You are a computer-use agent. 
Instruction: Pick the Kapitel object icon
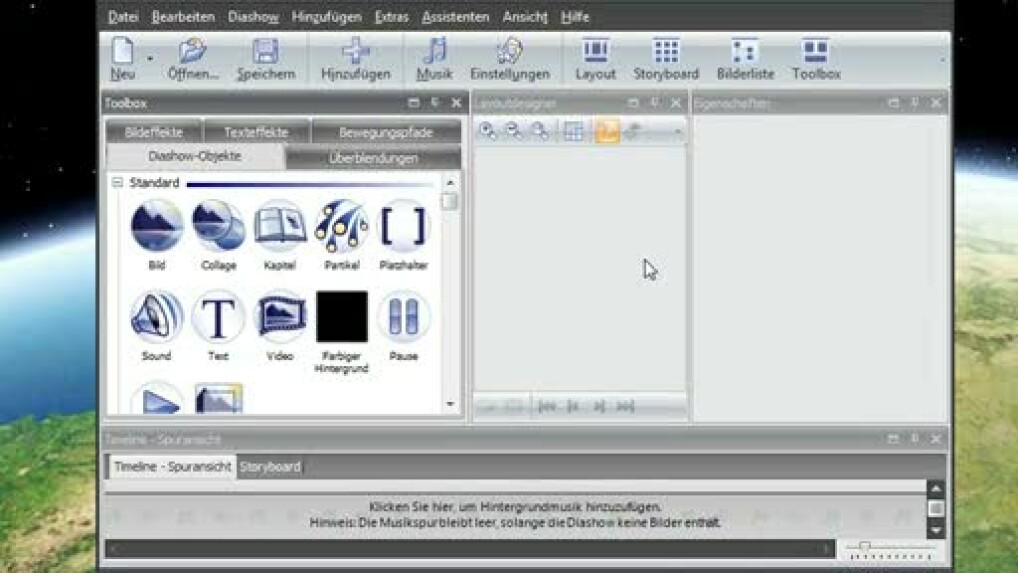pyautogui.click(x=280, y=226)
